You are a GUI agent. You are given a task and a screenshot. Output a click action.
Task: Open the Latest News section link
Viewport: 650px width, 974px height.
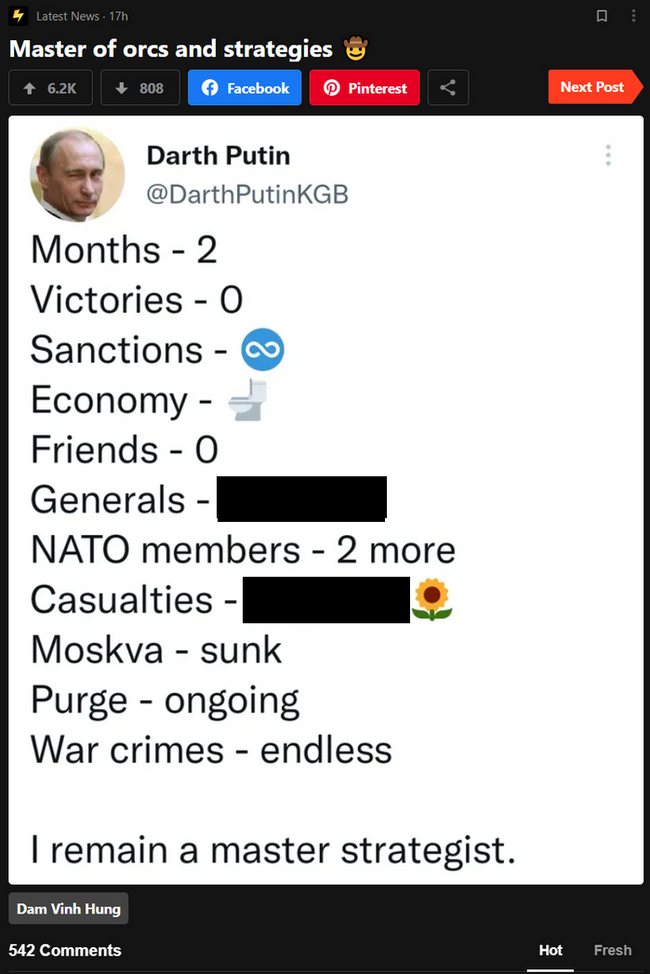tap(66, 16)
